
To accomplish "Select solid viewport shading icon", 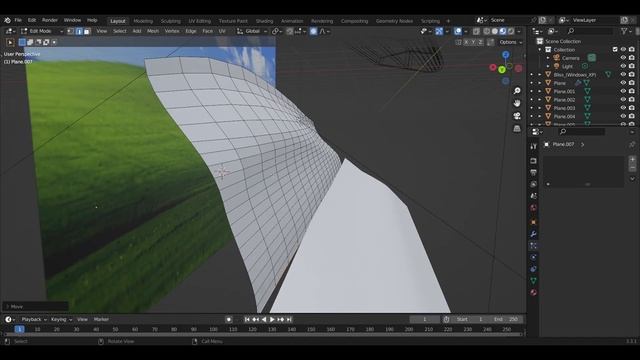I will pyautogui.click(x=495, y=31).
